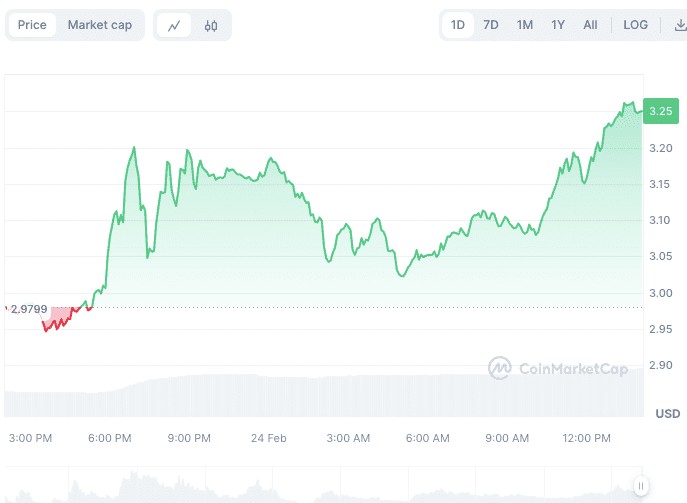The width and height of the screenshot is (687, 503).
Task: Click the green 3.25 current price tag
Action: [660, 111]
